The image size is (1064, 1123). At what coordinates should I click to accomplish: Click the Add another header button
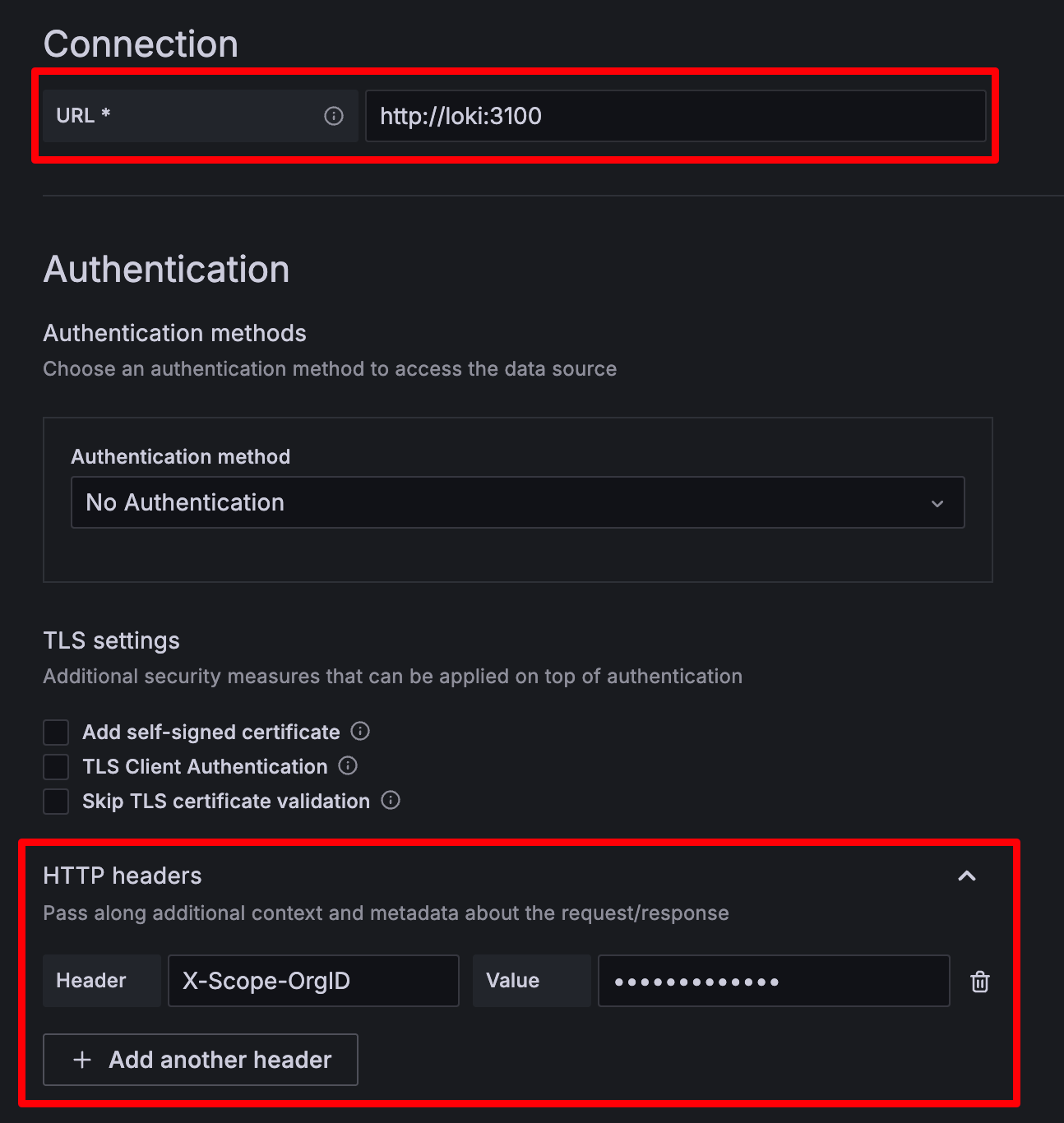pos(201,1060)
